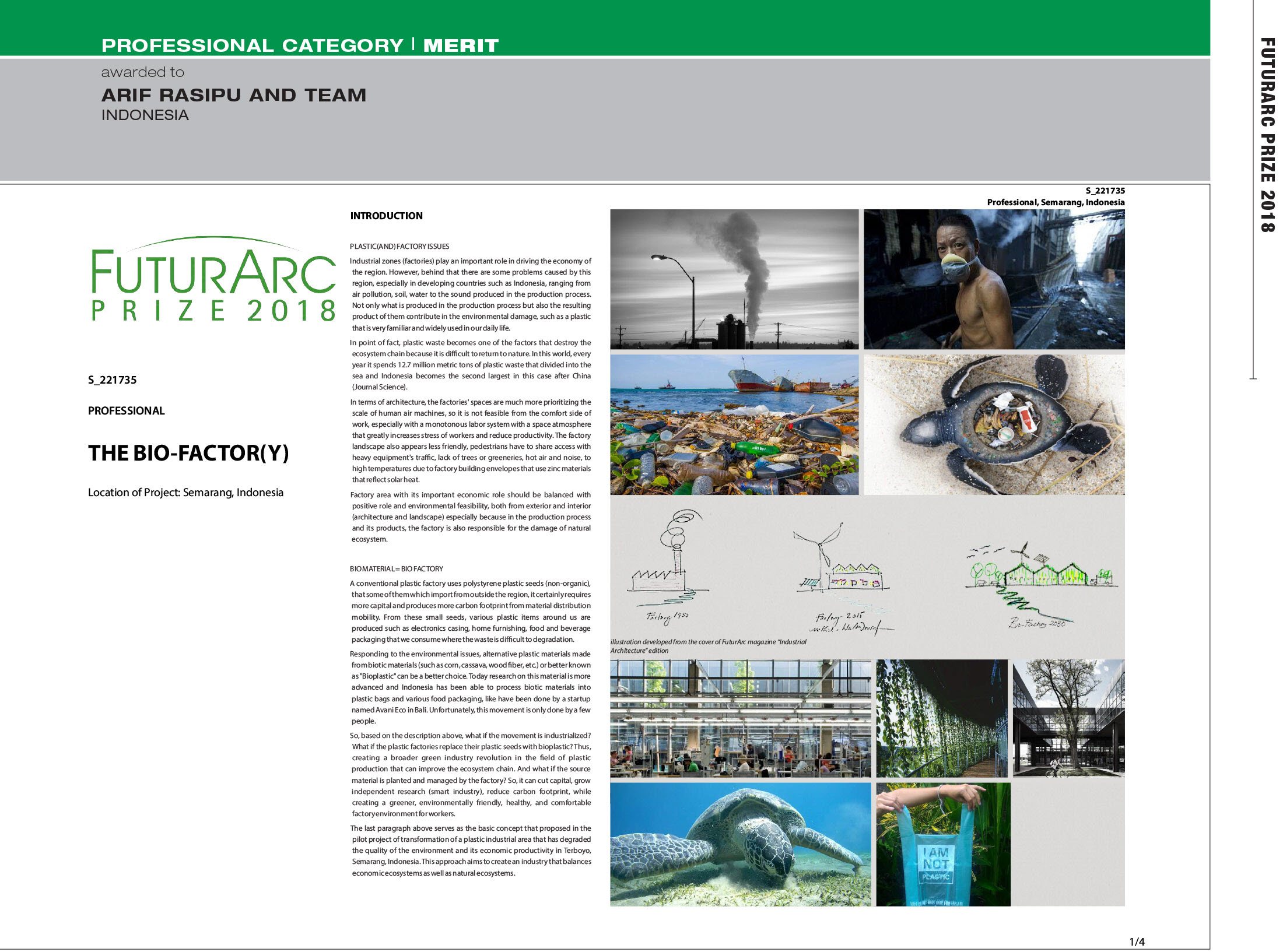
Task: Open the turtle filled with trash photo
Action: tap(994, 425)
